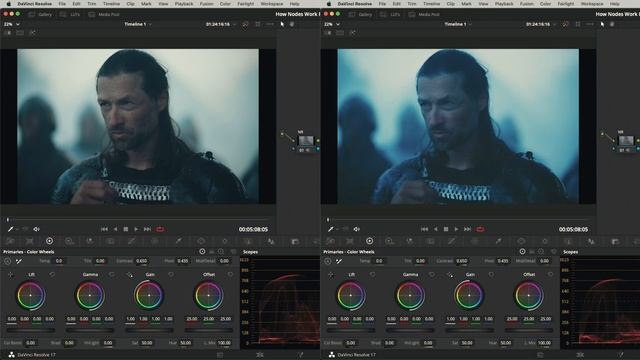This screenshot has height=360, width=640.
Task: Open 01:24:16:16 timecode dropdown in left window
Action: pyautogui.click(x=221, y=24)
